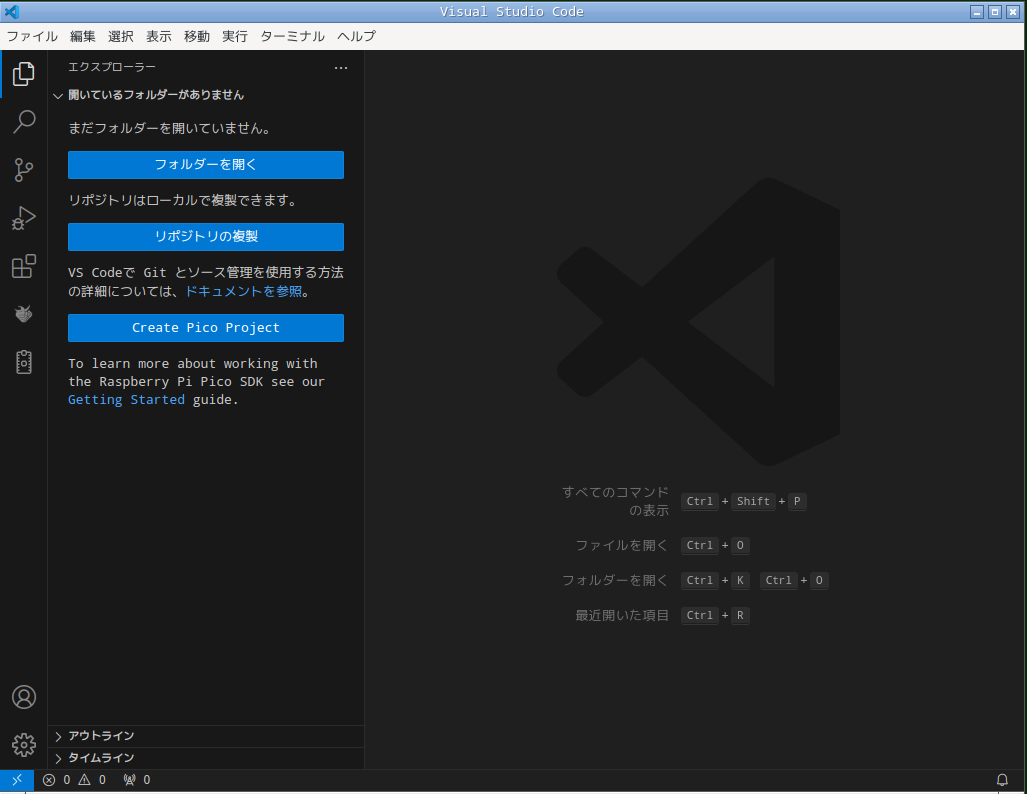Click the Accounts icon in activity bar
The height and width of the screenshot is (794, 1027).
pyautogui.click(x=24, y=697)
